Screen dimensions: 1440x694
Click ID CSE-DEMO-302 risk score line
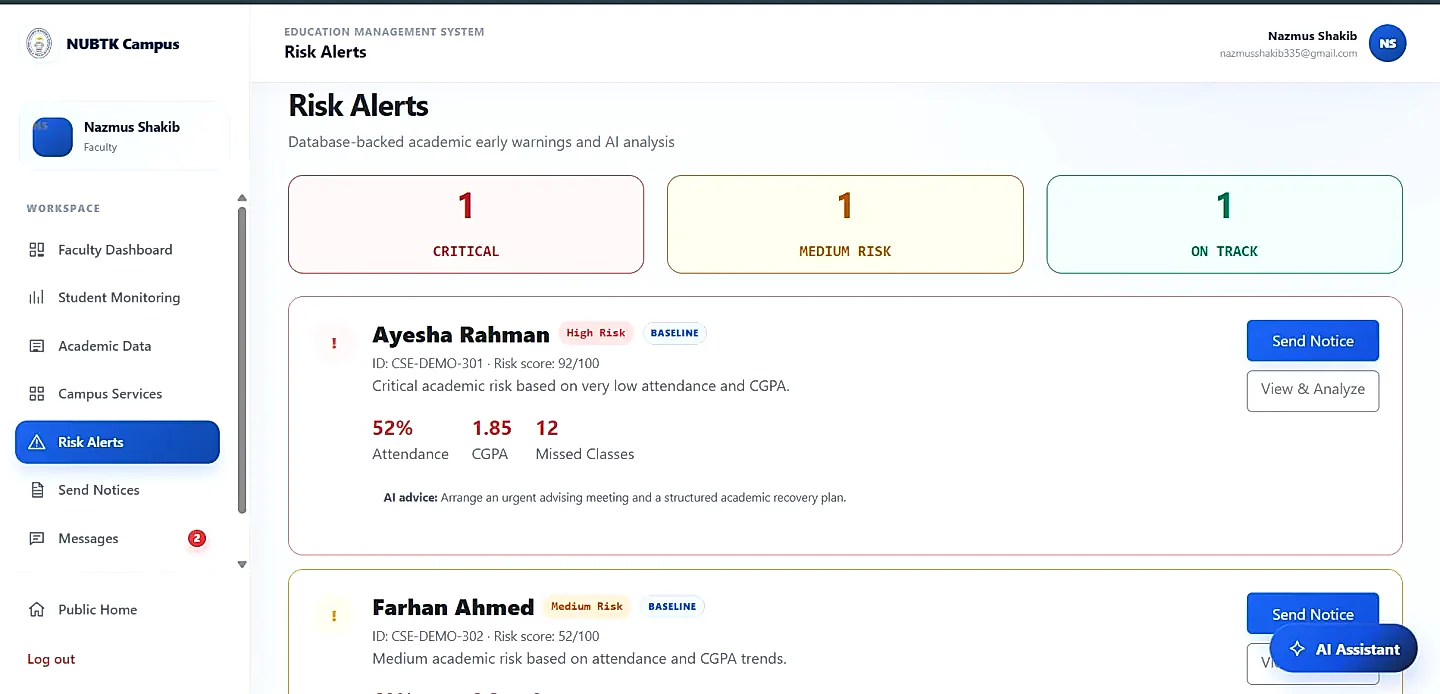tap(486, 636)
